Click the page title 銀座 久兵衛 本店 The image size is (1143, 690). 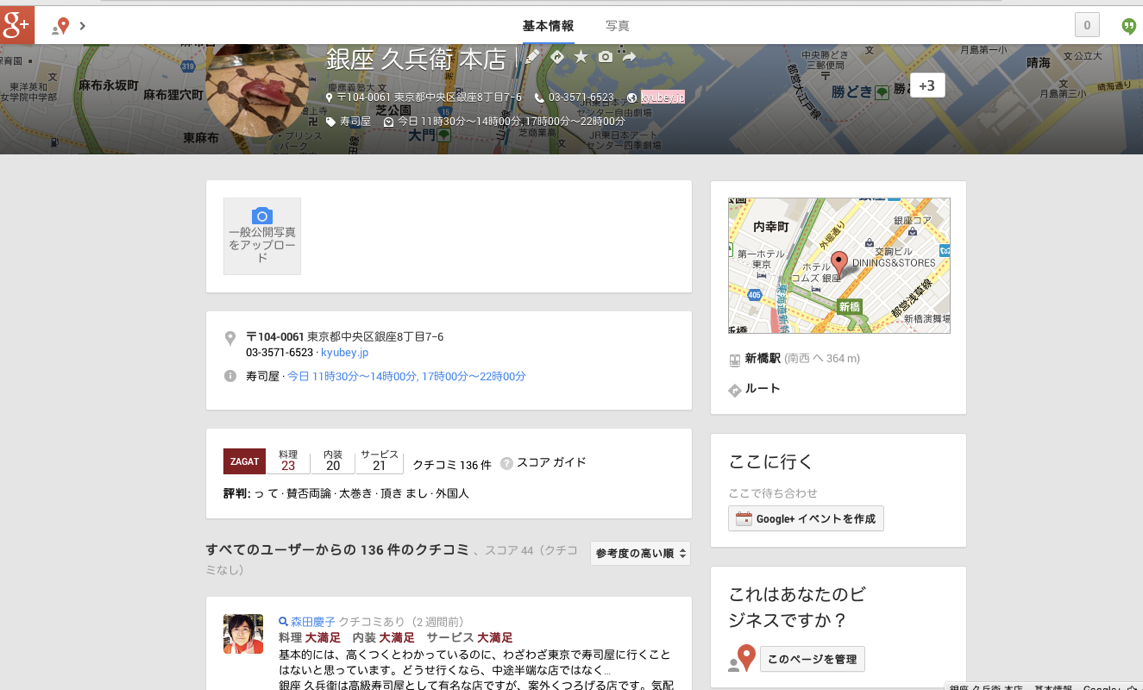tap(416, 59)
